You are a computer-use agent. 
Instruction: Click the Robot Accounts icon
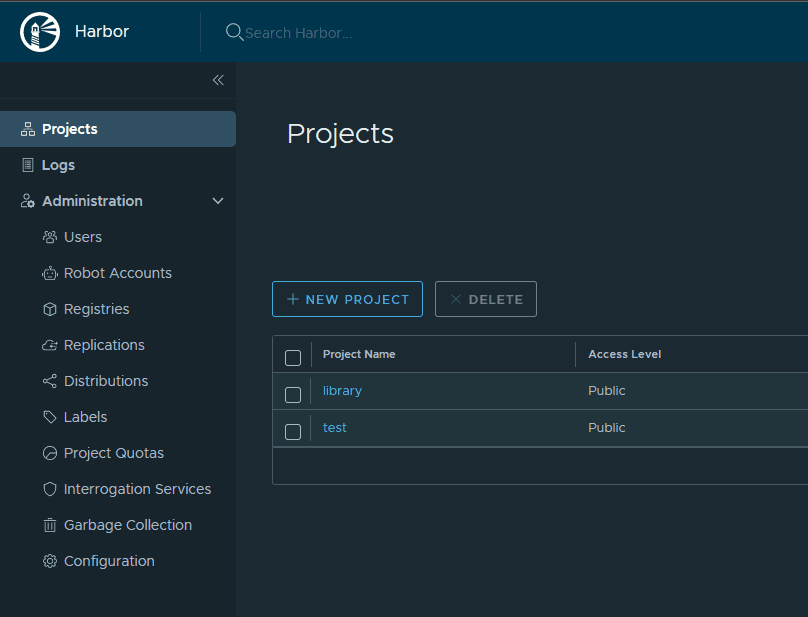coord(50,273)
